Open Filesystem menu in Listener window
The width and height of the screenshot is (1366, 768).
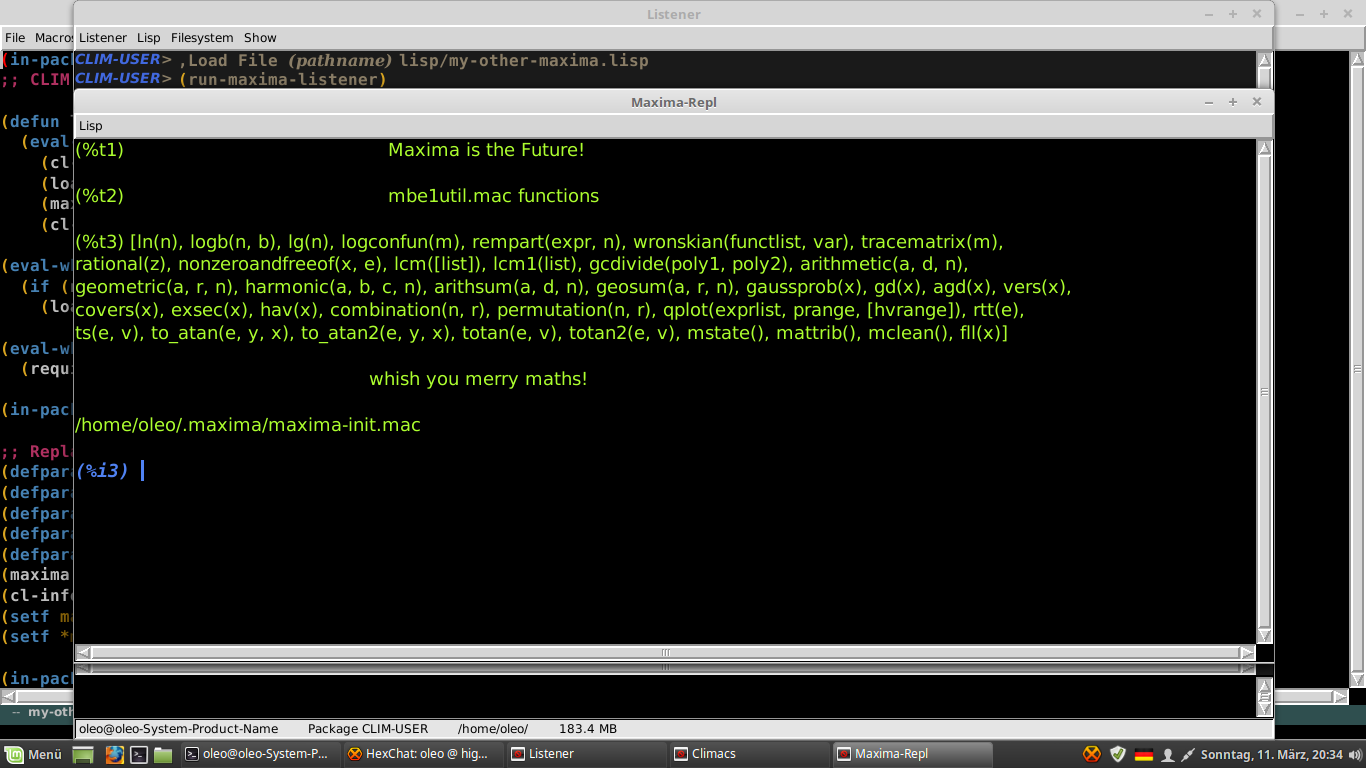(x=202, y=38)
